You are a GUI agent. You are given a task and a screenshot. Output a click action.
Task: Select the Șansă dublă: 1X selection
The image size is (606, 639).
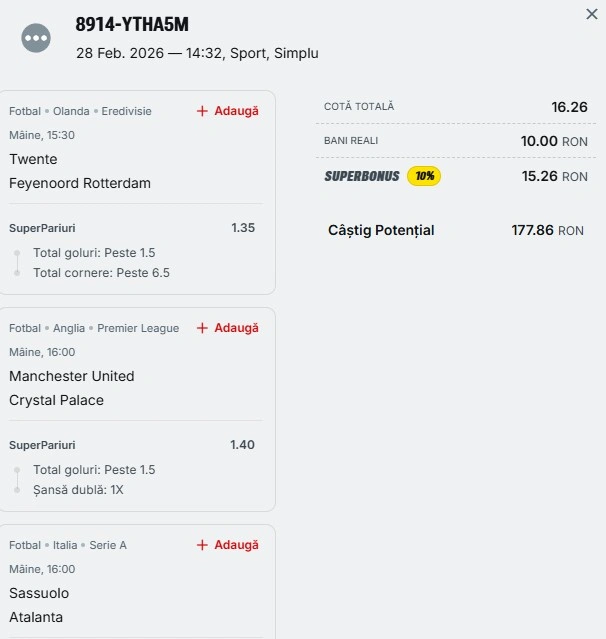click(x=78, y=489)
